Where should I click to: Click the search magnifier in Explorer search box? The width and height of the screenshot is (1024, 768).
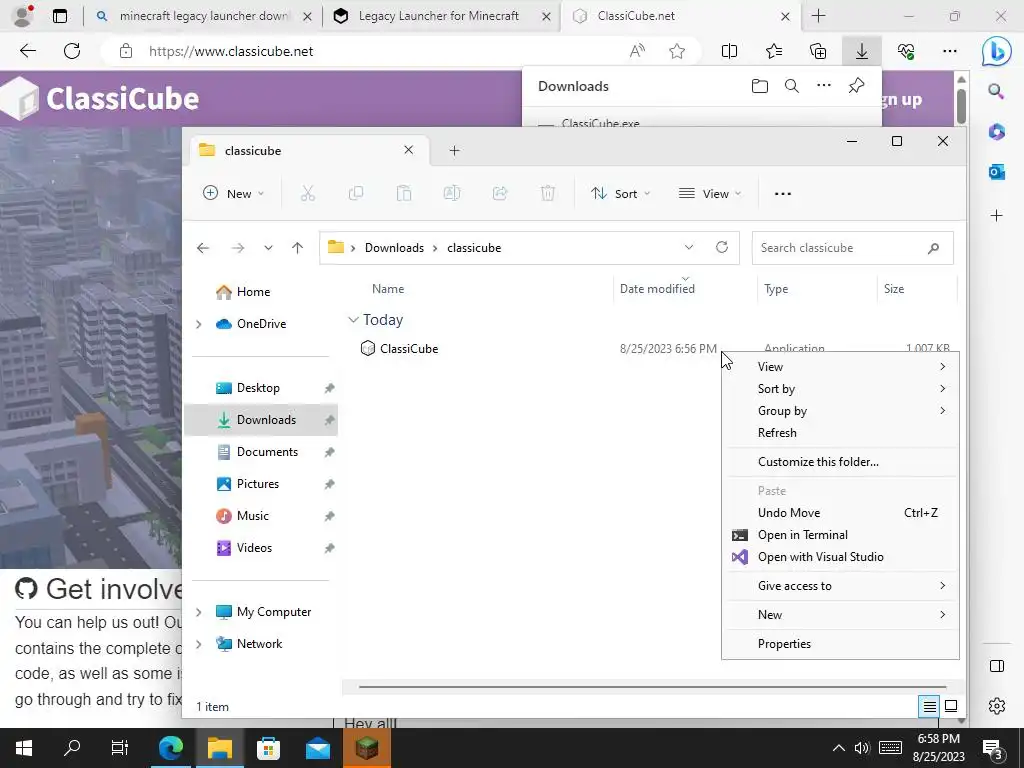(x=933, y=248)
